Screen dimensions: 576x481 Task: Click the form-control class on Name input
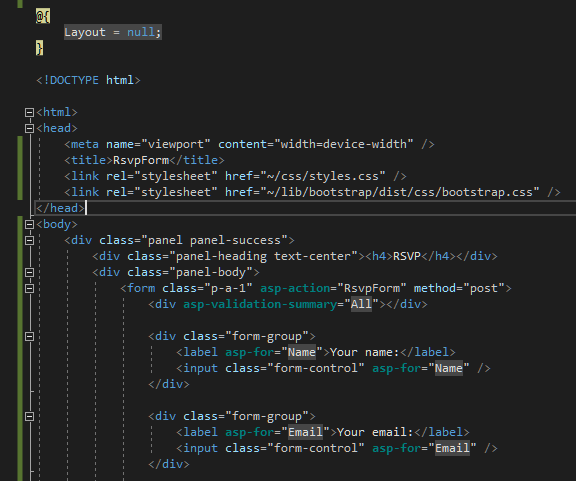tap(316, 368)
